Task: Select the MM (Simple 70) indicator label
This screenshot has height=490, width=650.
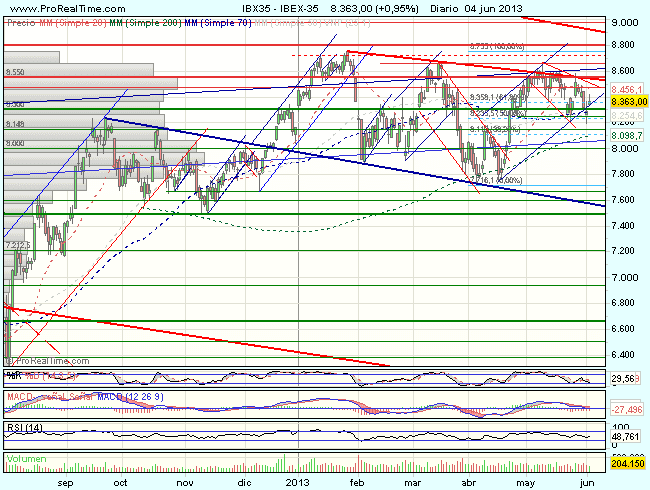Action: pyautogui.click(x=210, y=21)
